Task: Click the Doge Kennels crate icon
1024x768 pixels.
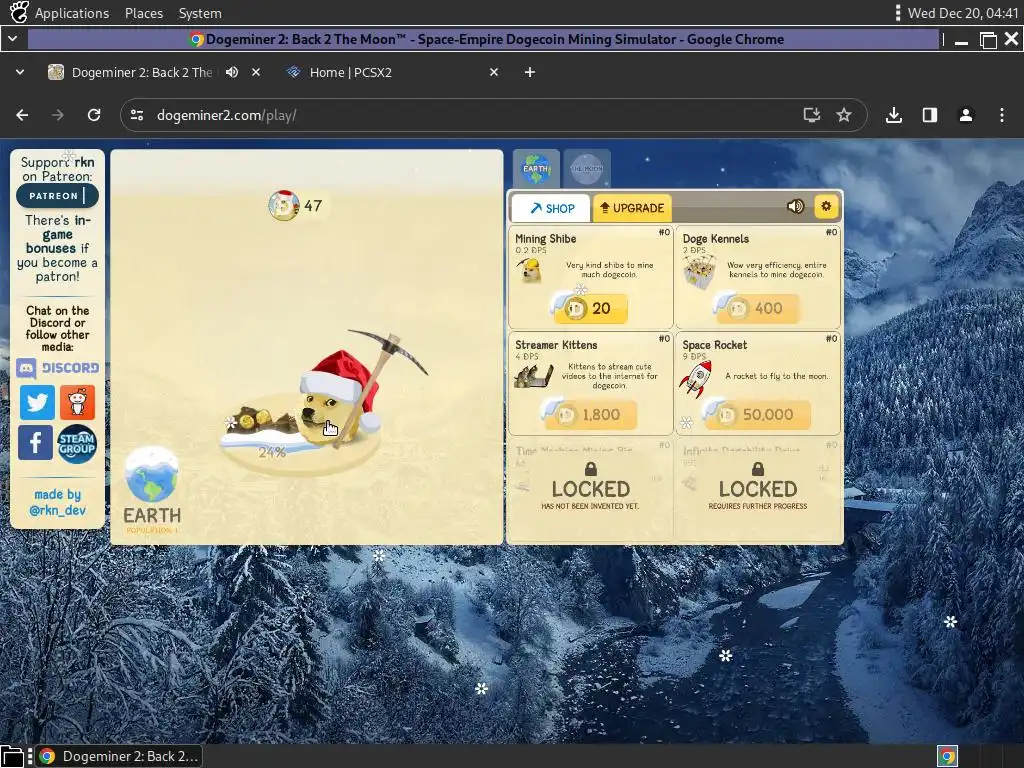Action: tap(699, 272)
